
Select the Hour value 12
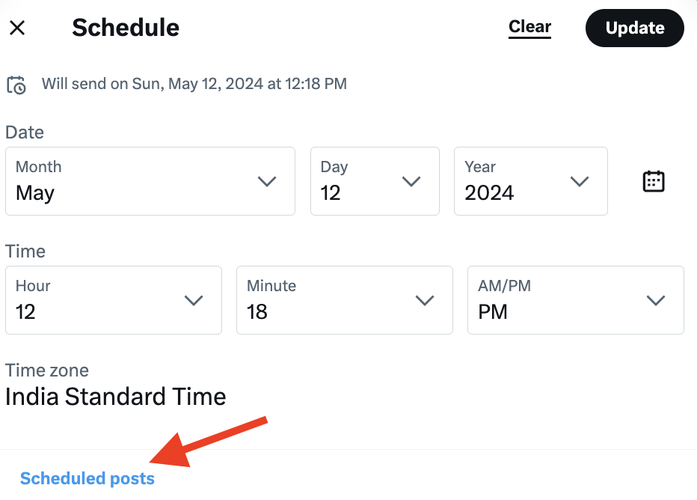tap(113, 300)
